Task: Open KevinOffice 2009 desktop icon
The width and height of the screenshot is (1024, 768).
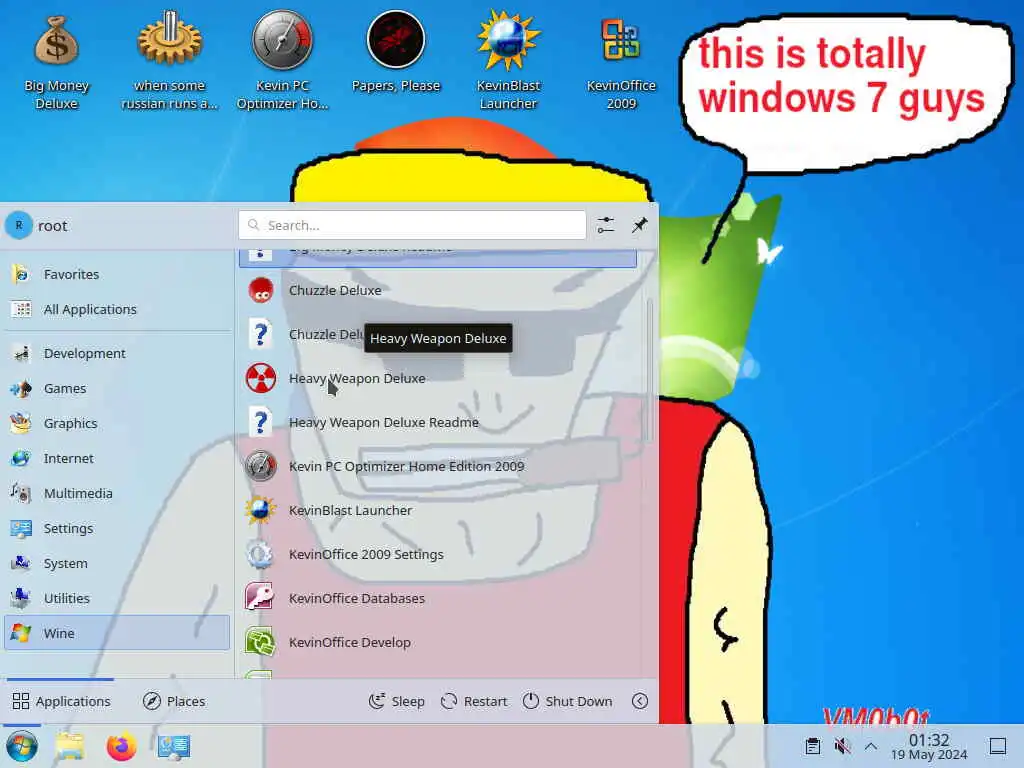Action: click(x=621, y=62)
